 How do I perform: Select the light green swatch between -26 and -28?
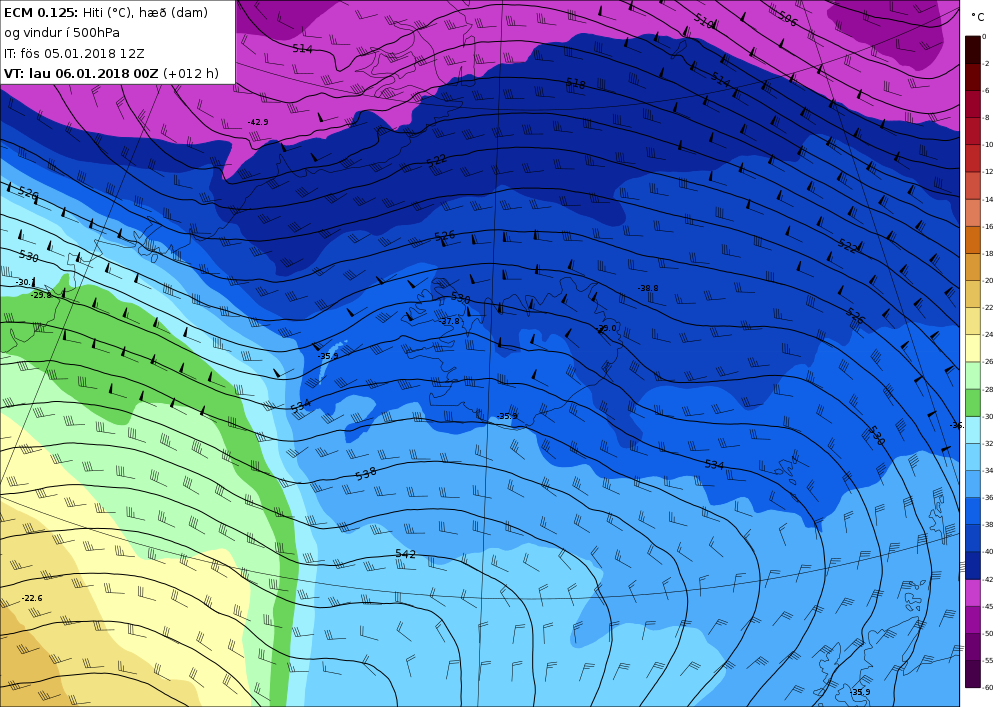tap(973, 375)
